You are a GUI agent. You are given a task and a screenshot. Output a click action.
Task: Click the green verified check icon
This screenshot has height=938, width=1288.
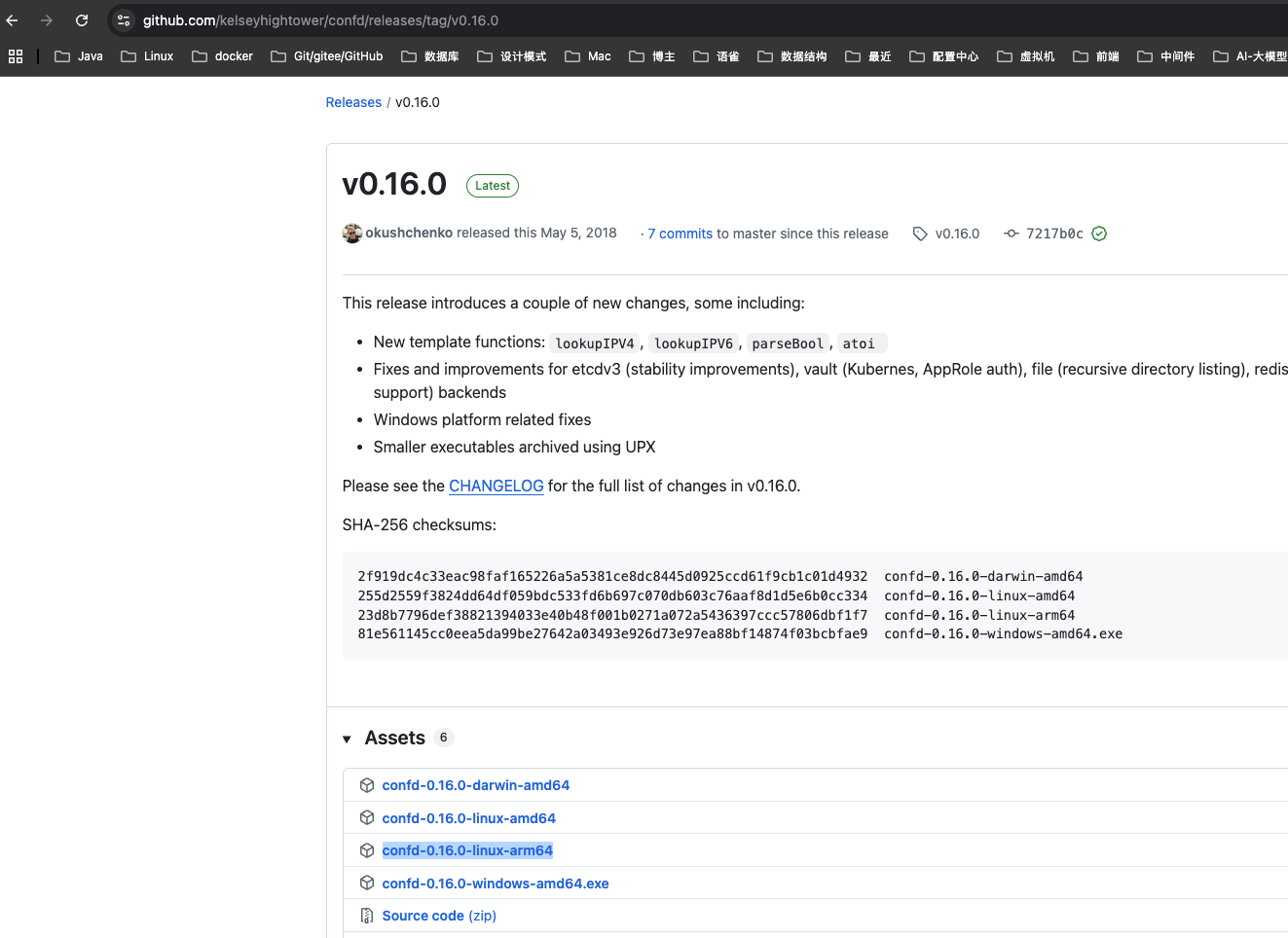click(1099, 234)
